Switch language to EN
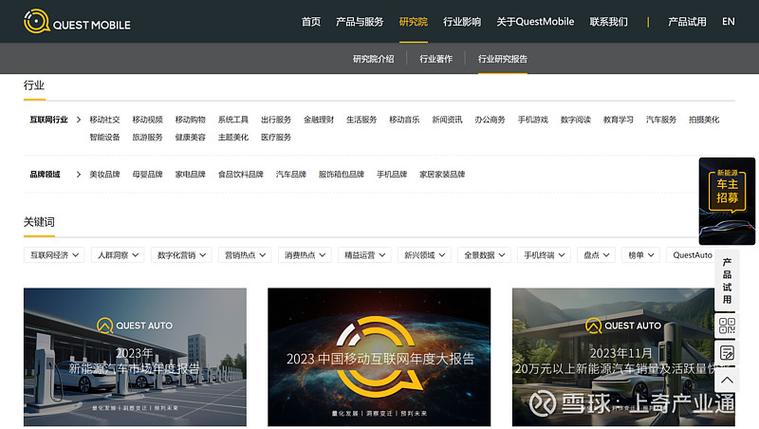Image resolution: width=759 pixels, height=429 pixels. point(728,22)
